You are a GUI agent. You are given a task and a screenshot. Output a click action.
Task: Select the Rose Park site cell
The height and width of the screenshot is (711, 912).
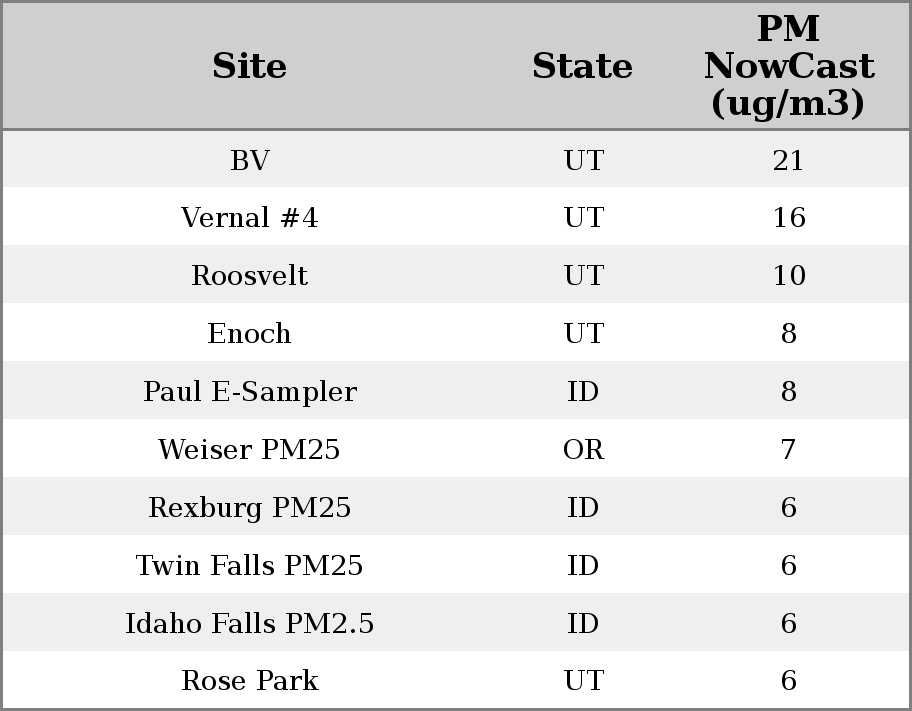click(x=249, y=681)
